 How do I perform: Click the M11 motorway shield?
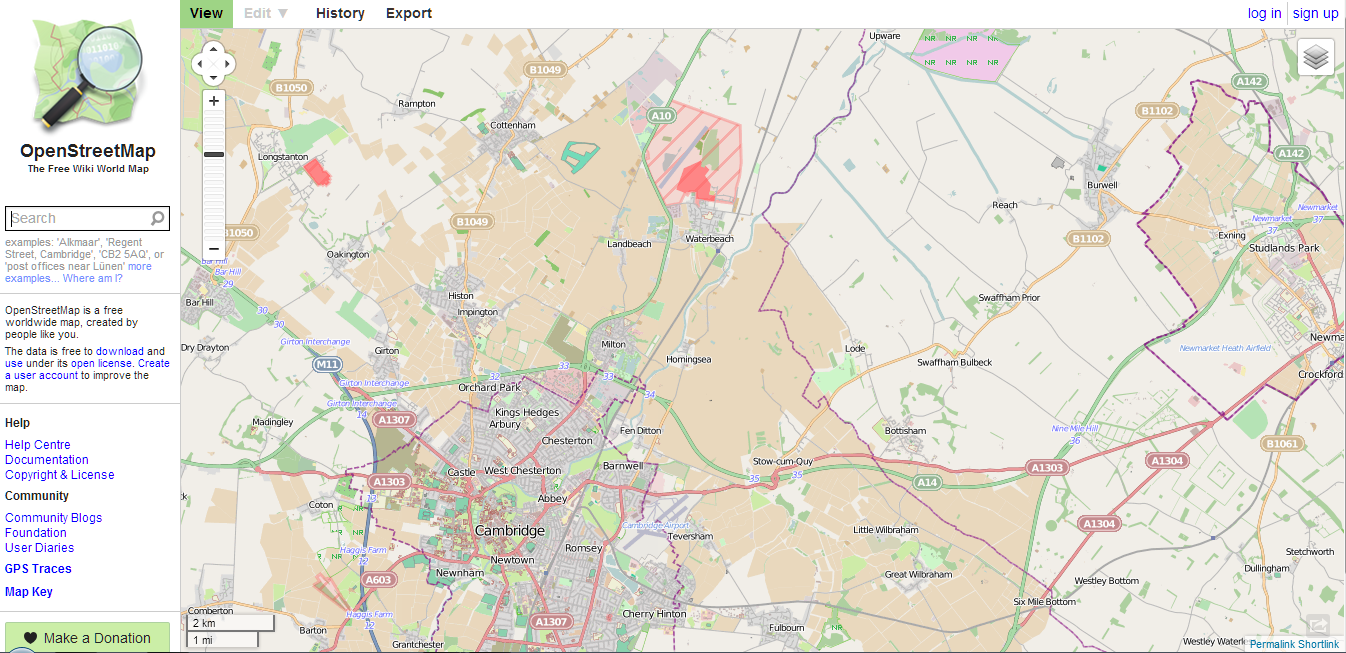327,365
